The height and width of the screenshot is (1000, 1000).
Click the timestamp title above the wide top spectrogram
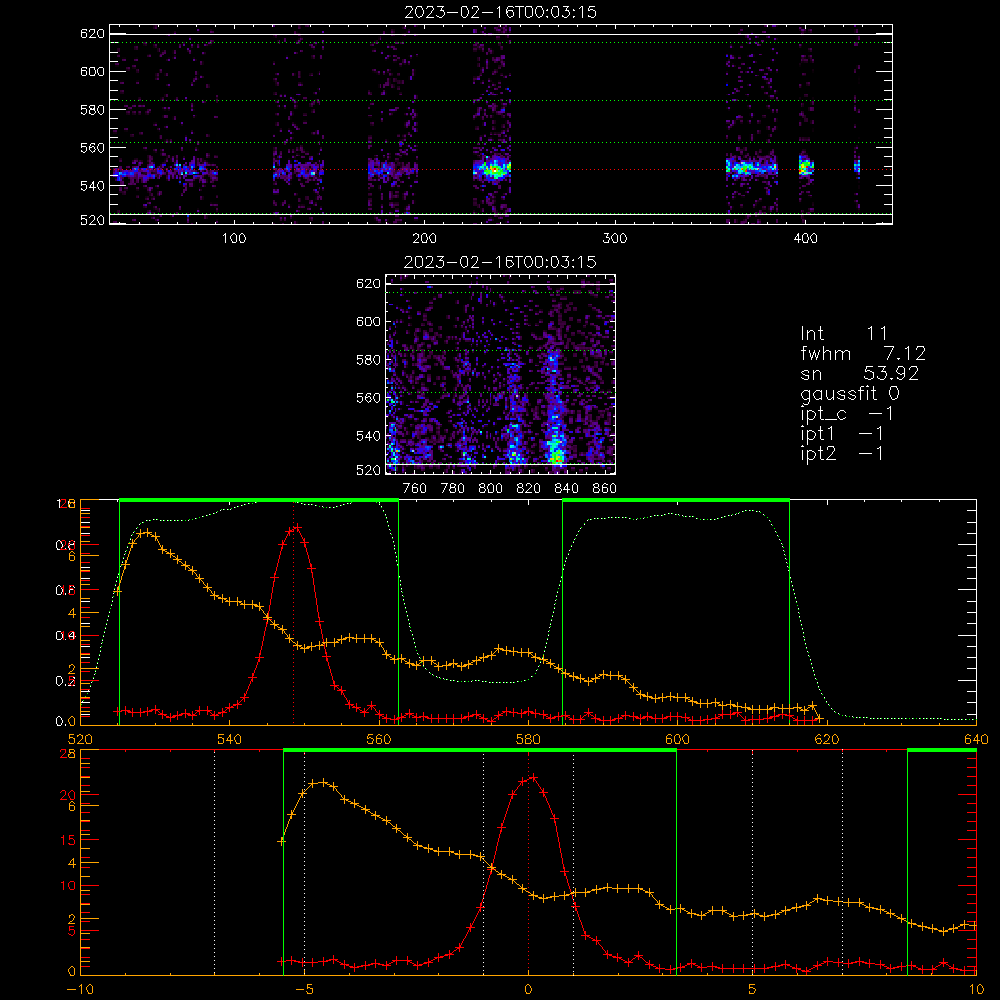click(x=501, y=12)
